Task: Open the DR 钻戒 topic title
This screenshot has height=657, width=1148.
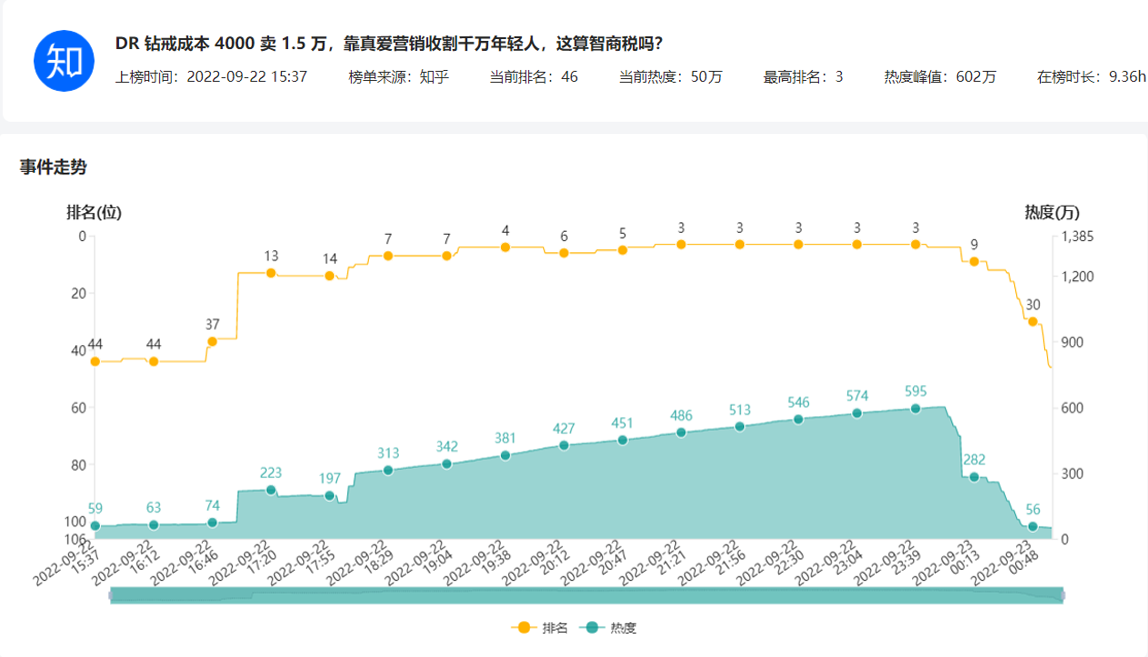Action: click(389, 44)
